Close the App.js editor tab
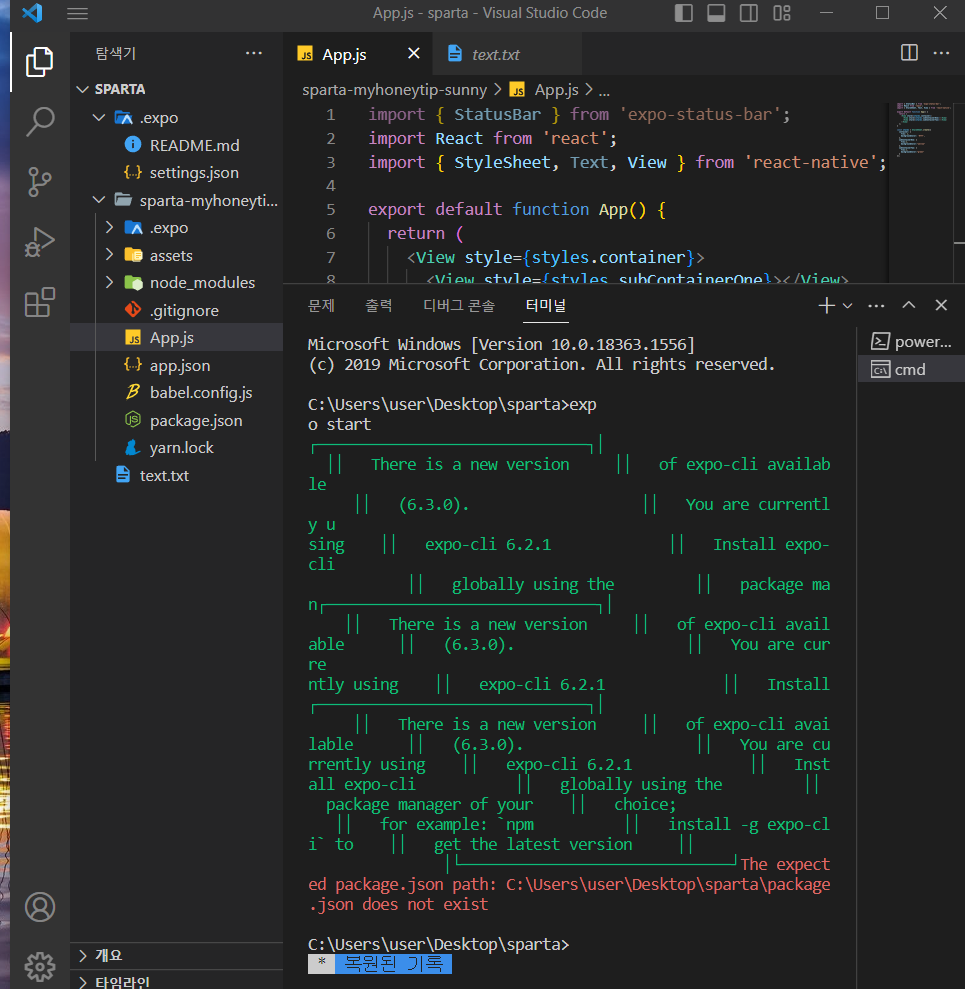This screenshot has width=965, height=989. point(414,54)
